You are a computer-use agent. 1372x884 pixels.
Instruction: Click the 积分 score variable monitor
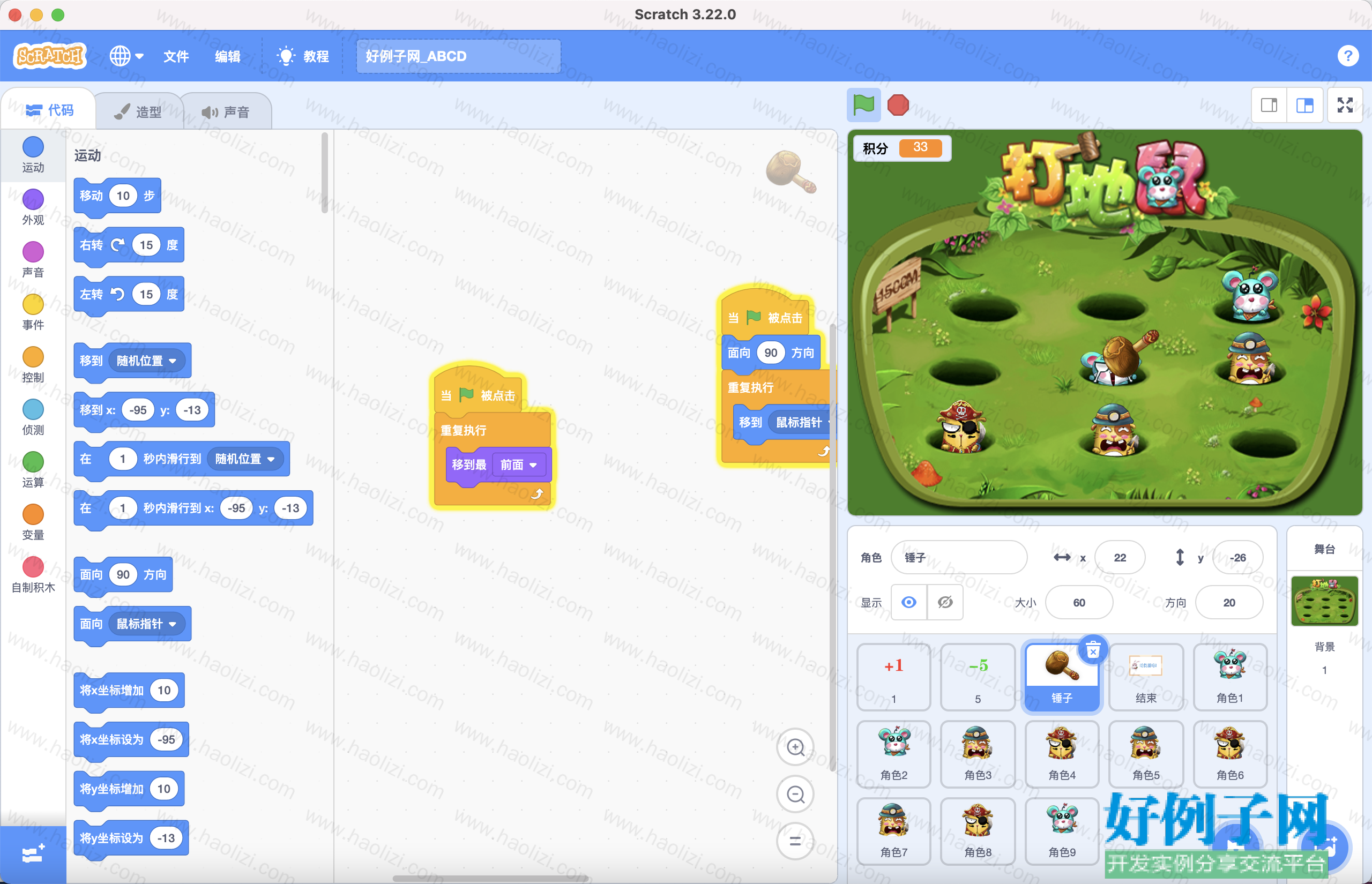coord(902,148)
